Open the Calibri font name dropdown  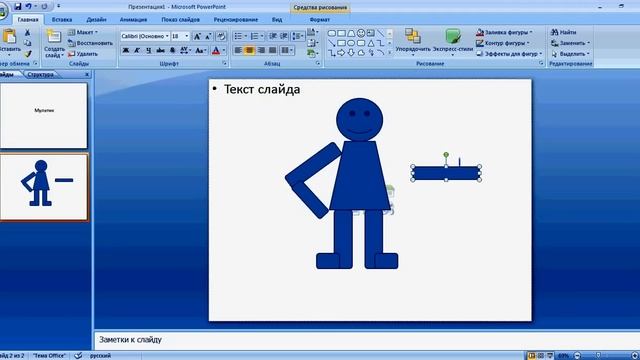(167, 36)
